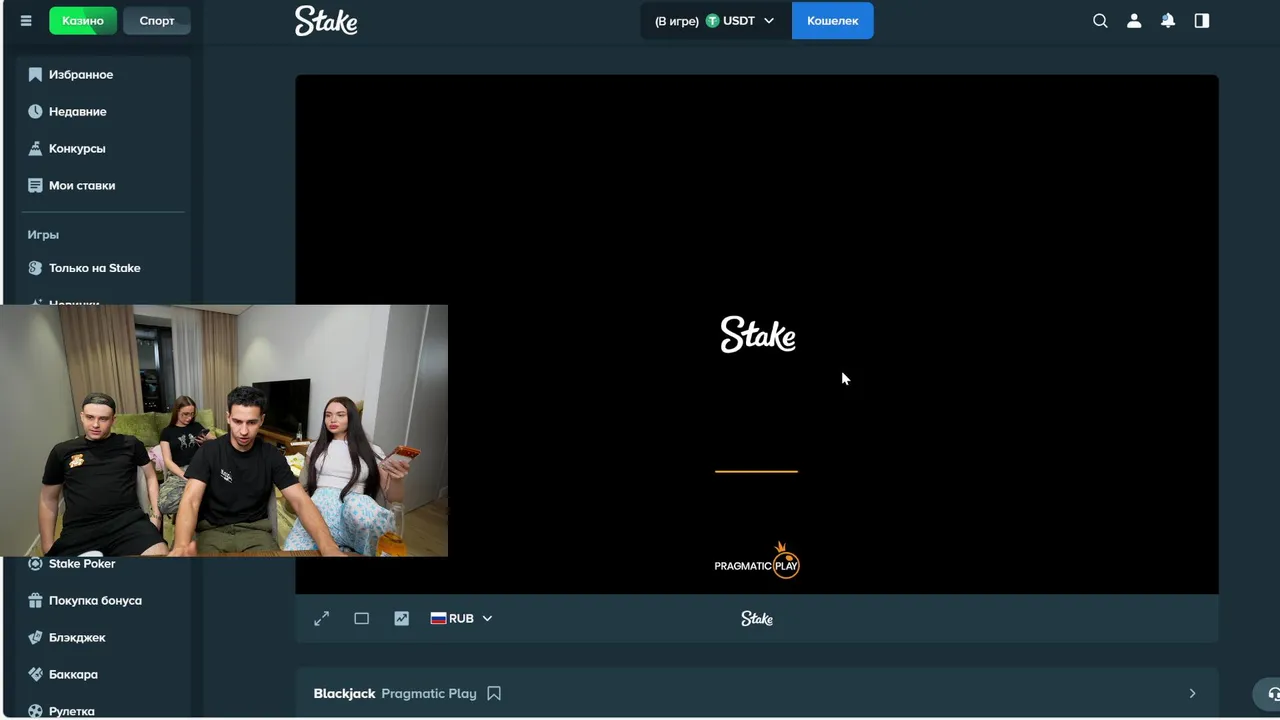Click the Игры section heading
1280x720 pixels.
[x=43, y=235]
